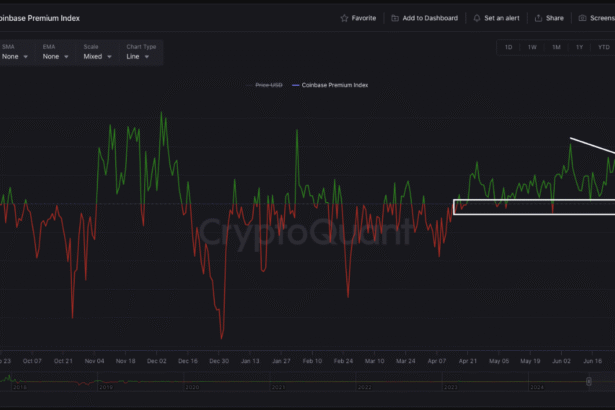Screen dimensions: 615x410
Task: Click the Favorite star icon
Action: click(x=345, y=18)
